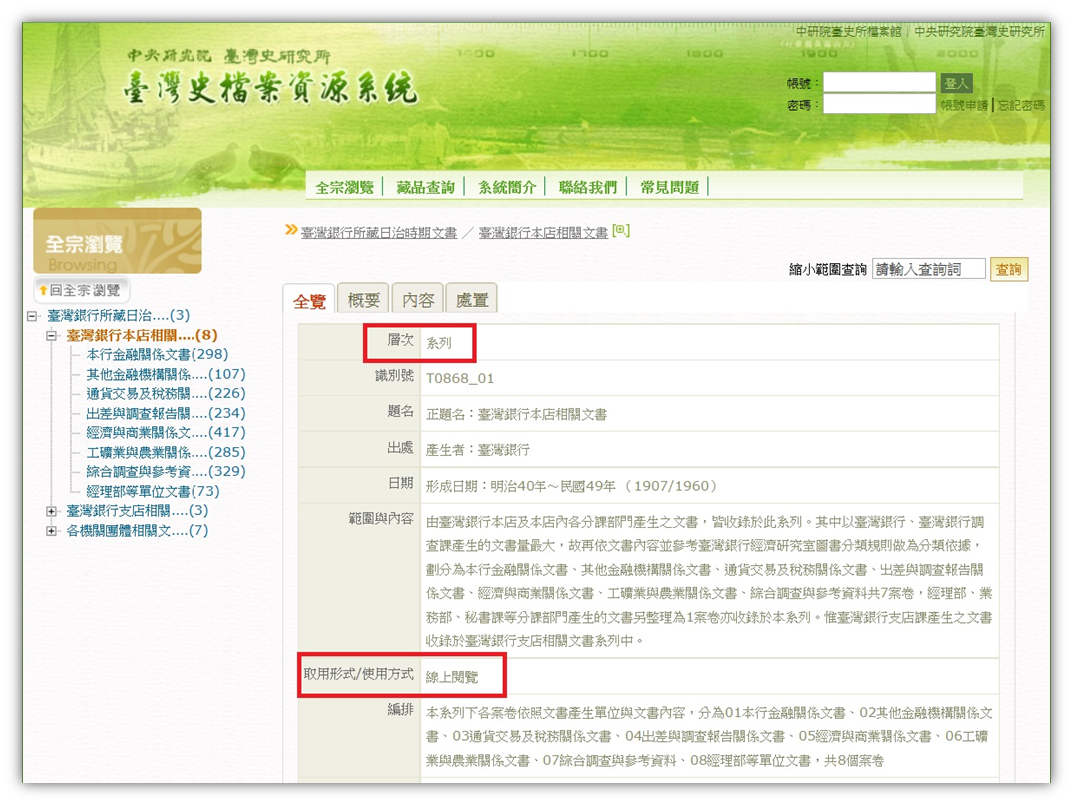
Task: Click the small green icon after the breadcrumb
Action: [x=621, y=231]
